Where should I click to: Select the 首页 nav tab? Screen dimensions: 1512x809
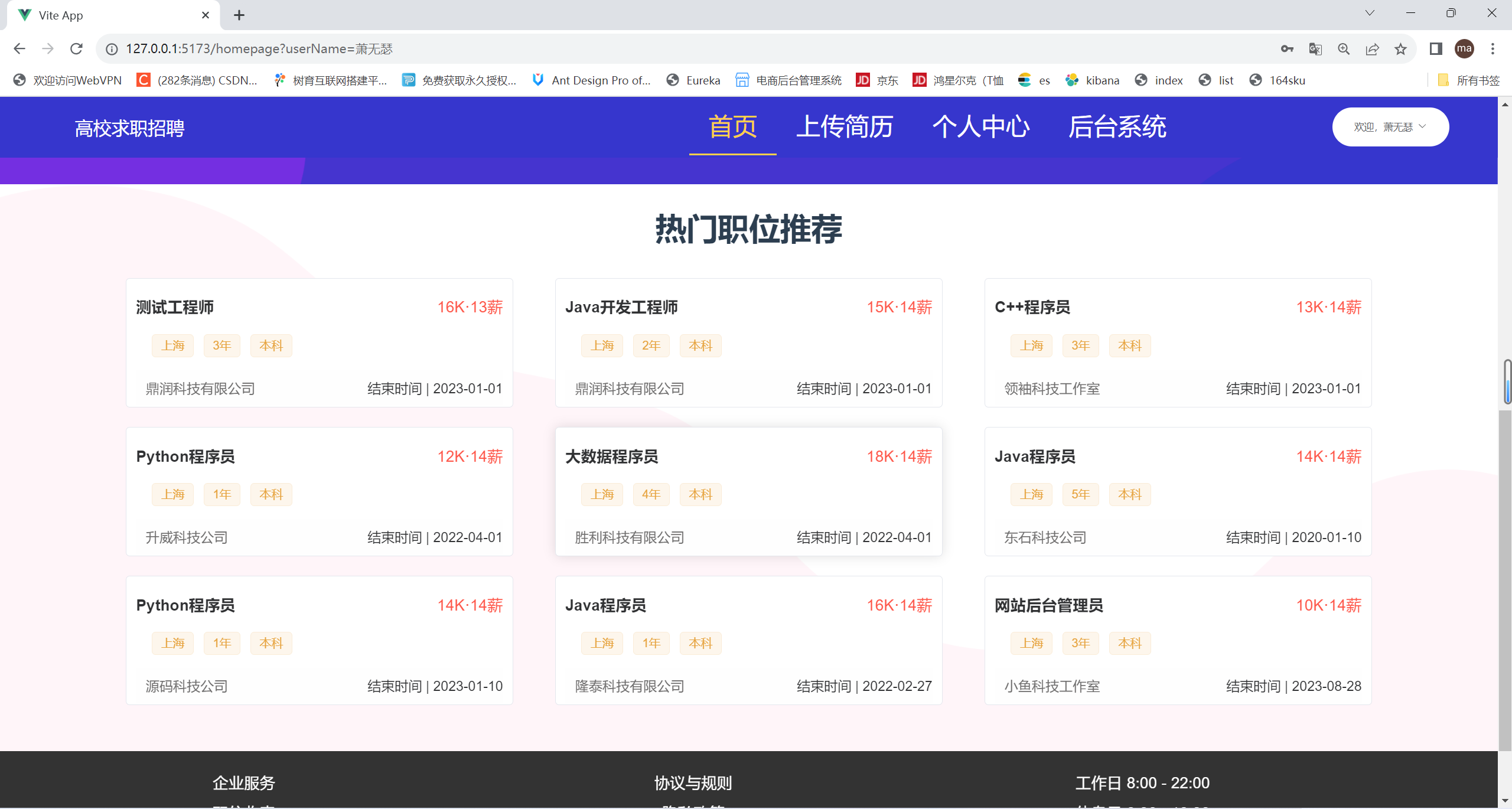[x=732, y=127]
